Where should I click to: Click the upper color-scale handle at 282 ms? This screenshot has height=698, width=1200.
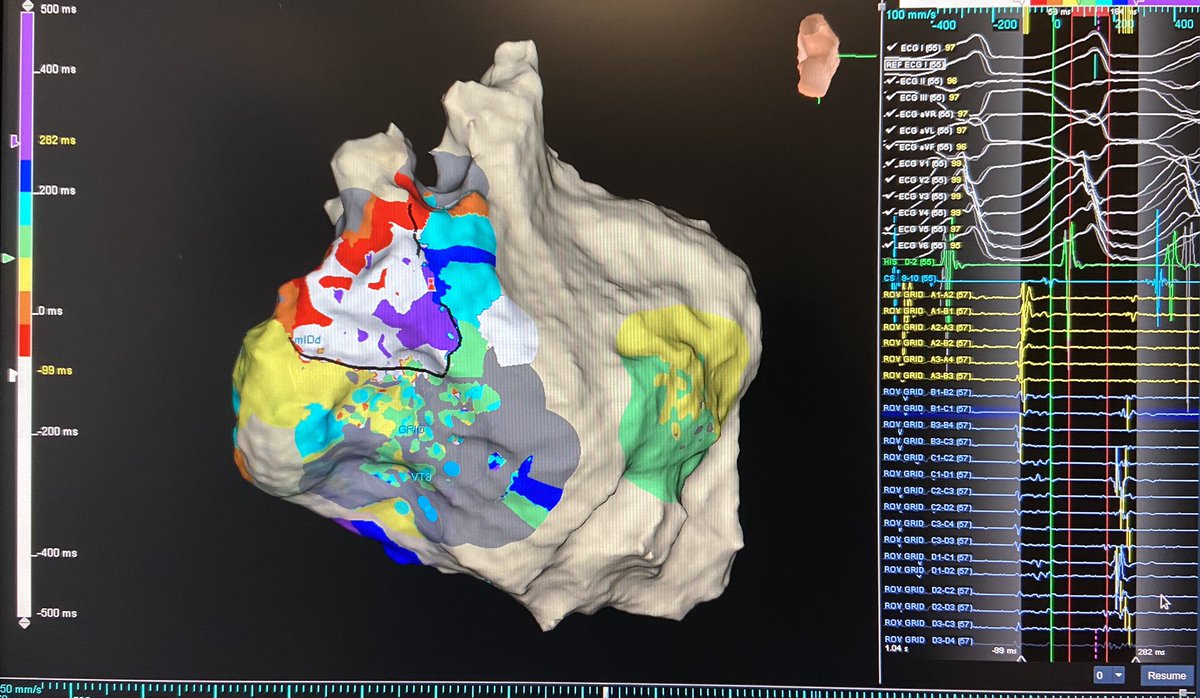13,143
